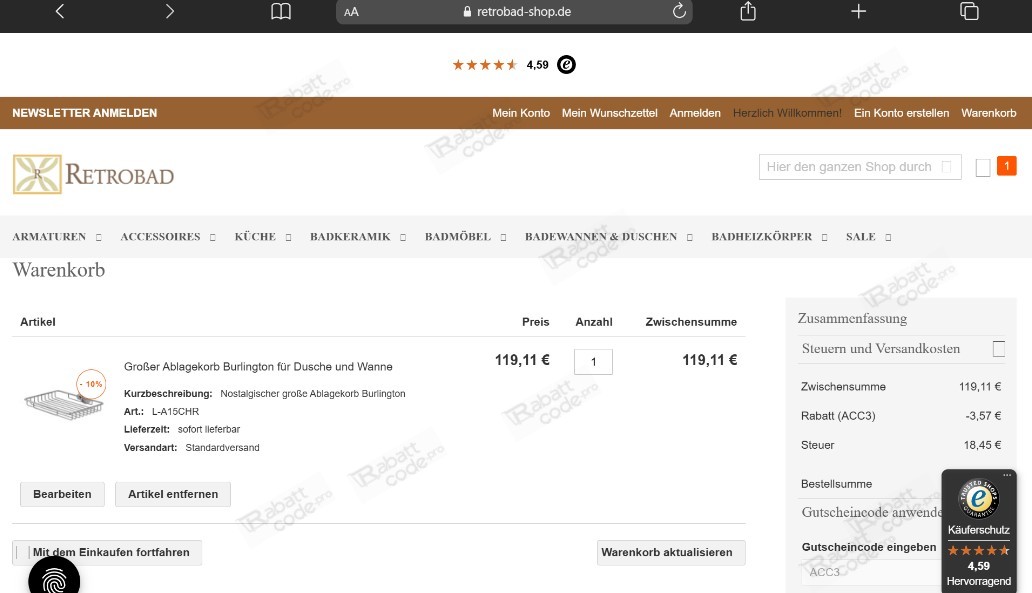Viewport: 1032px width, 593px height.
Task: Click the Steuer amount 18,45 €
Action: [x=983, y=446]
